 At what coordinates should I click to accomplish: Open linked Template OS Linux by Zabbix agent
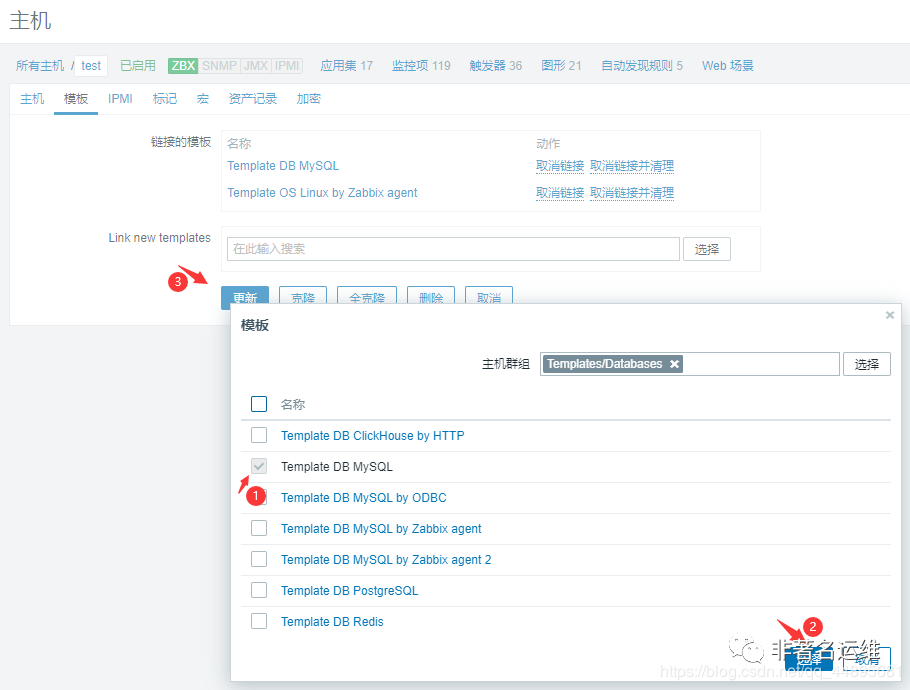point(322,193)
